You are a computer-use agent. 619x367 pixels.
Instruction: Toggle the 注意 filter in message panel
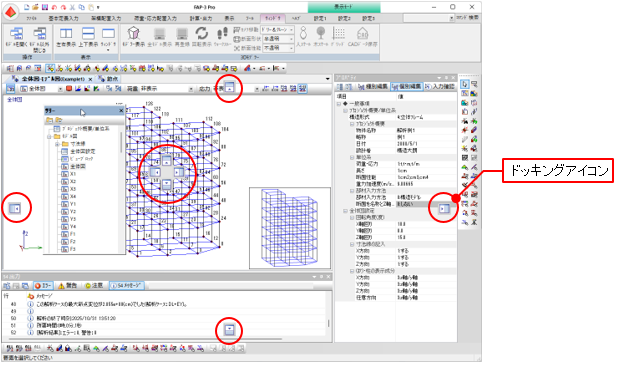tap(94, 285)
